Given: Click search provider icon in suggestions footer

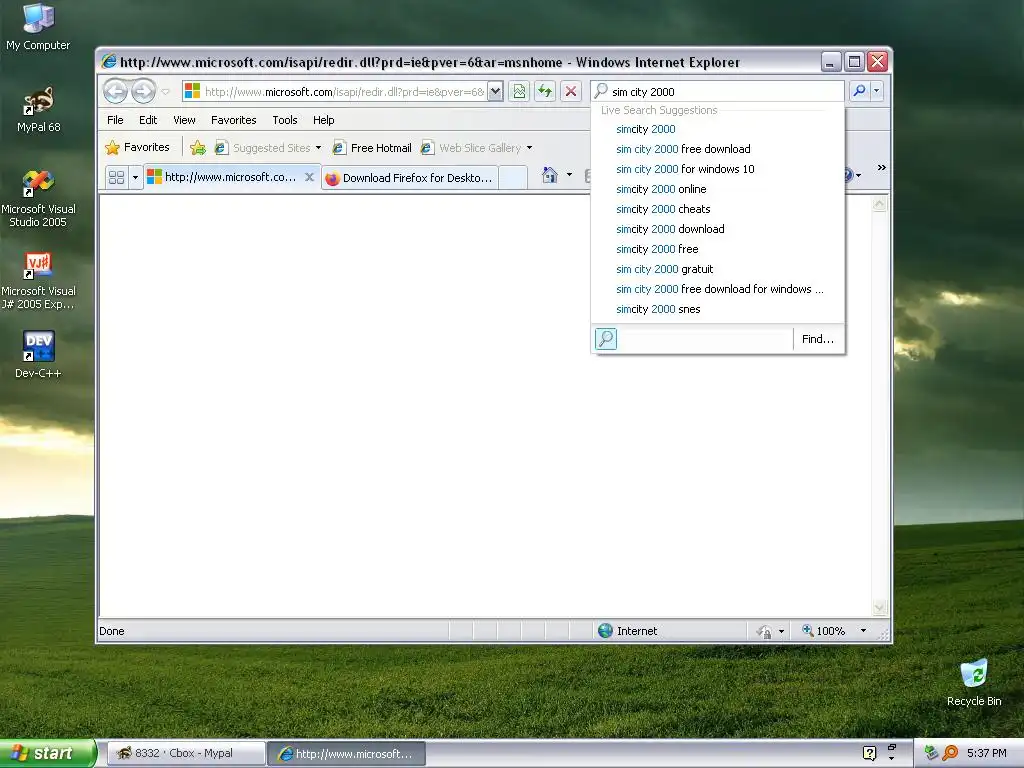Looking at the screenshot, I should coord(606,339).
